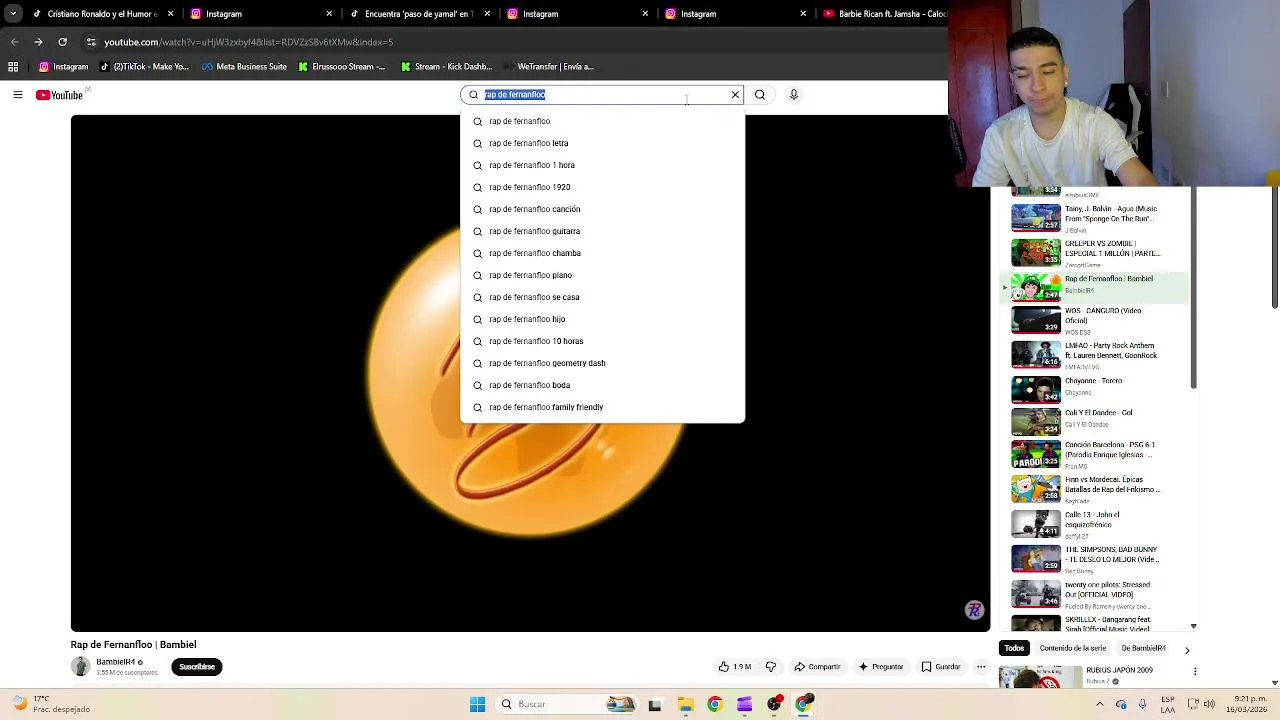
Task: Pick suggestion 'rap de fernanfloo canción'
Action: pos(602,209)
